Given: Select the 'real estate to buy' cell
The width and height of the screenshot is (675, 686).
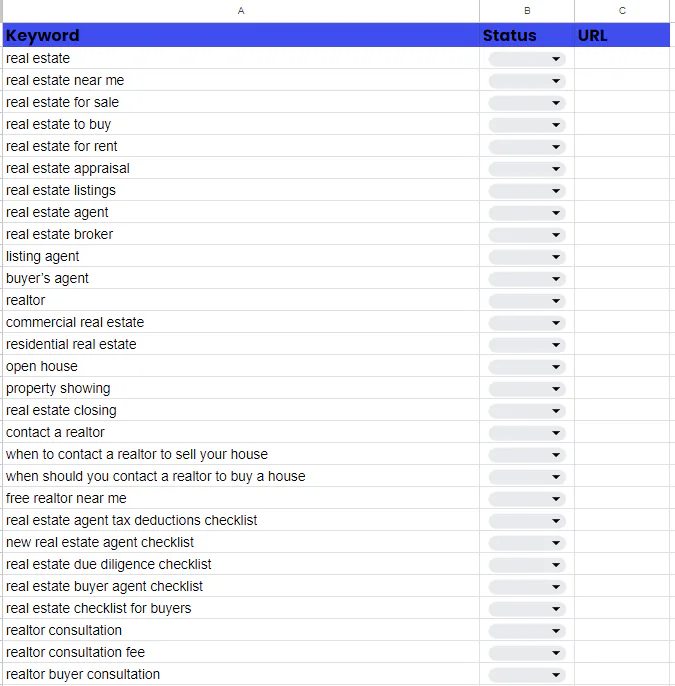Looking at the screenshot, I should 241,124.
